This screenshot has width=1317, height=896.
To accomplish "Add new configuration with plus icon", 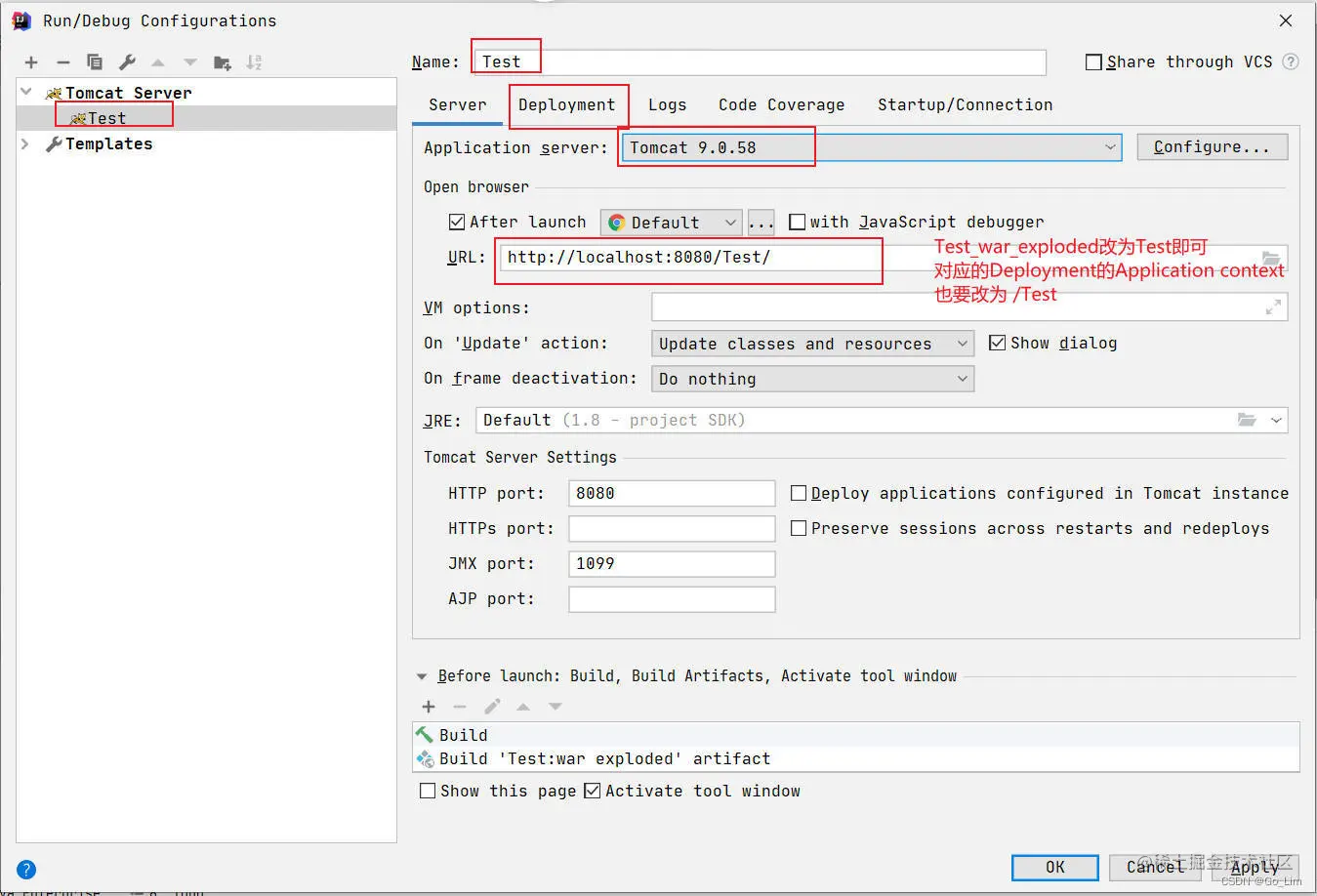I will pyautogui.click(x=31, y=62).
